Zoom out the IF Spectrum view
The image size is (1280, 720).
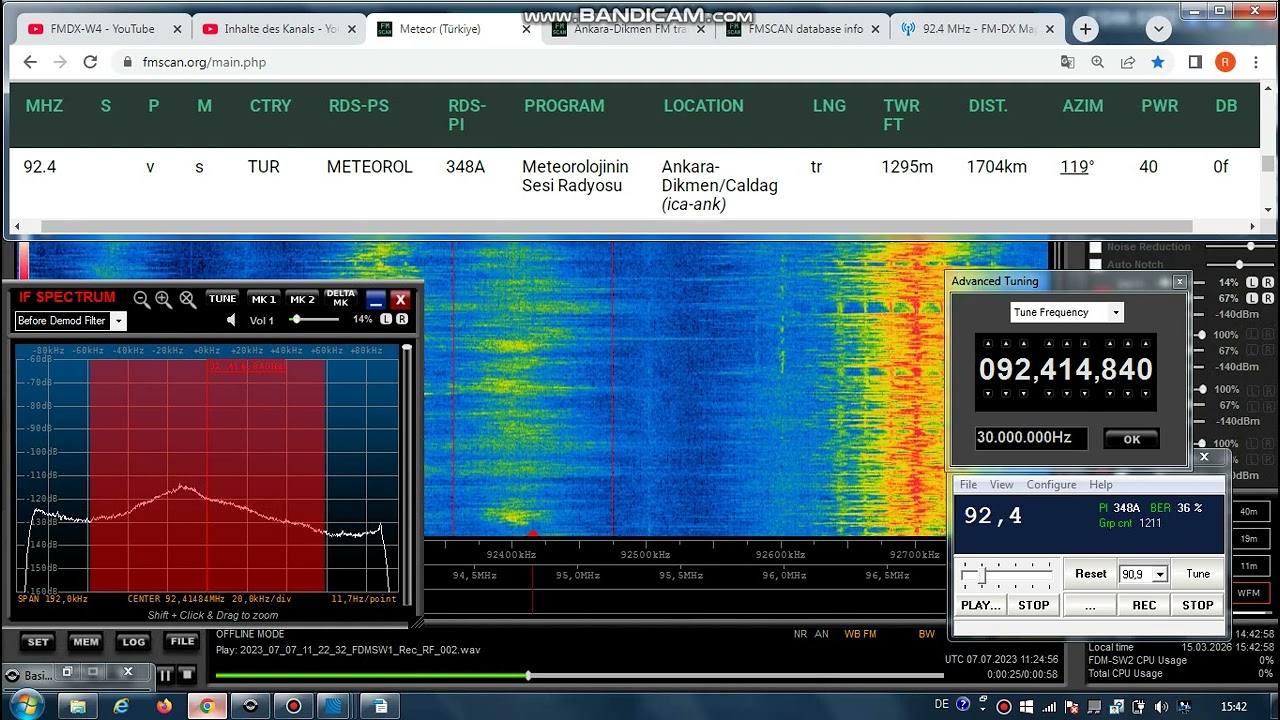[x=142, y=299]
